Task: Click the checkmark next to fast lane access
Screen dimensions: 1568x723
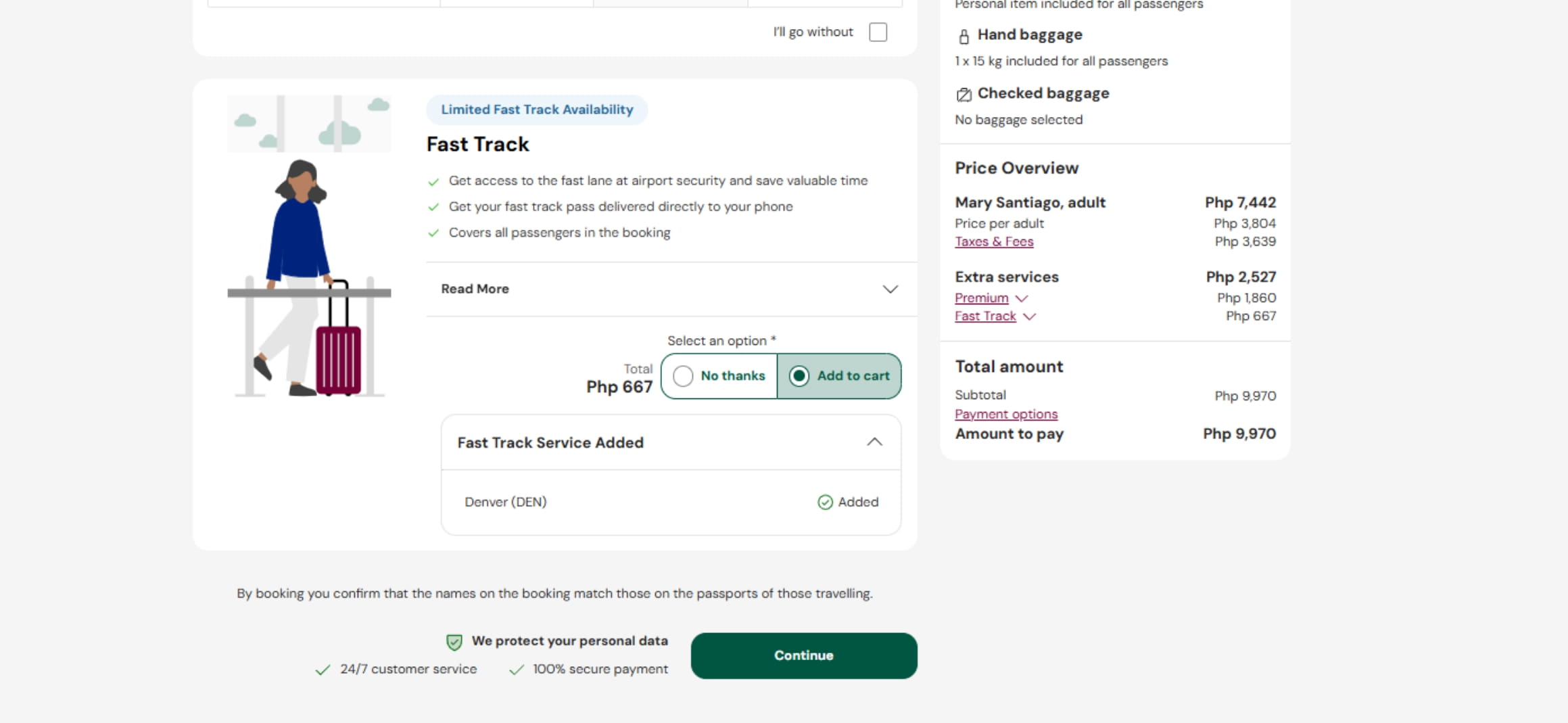Action: pos(433,181)
